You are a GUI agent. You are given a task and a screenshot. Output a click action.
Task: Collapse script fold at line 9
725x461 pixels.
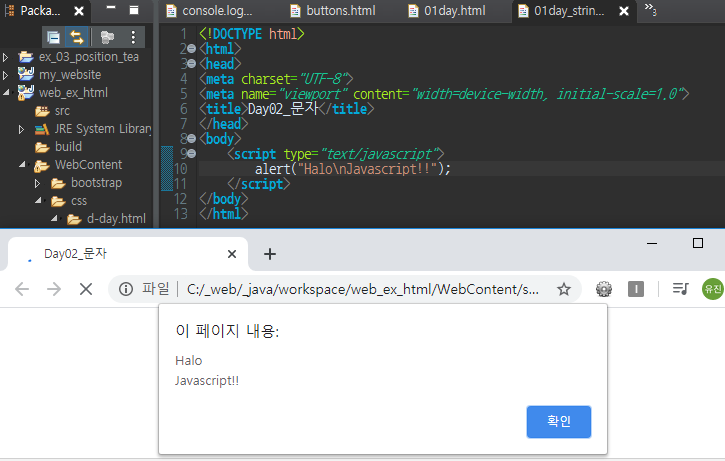coord(191,154)
